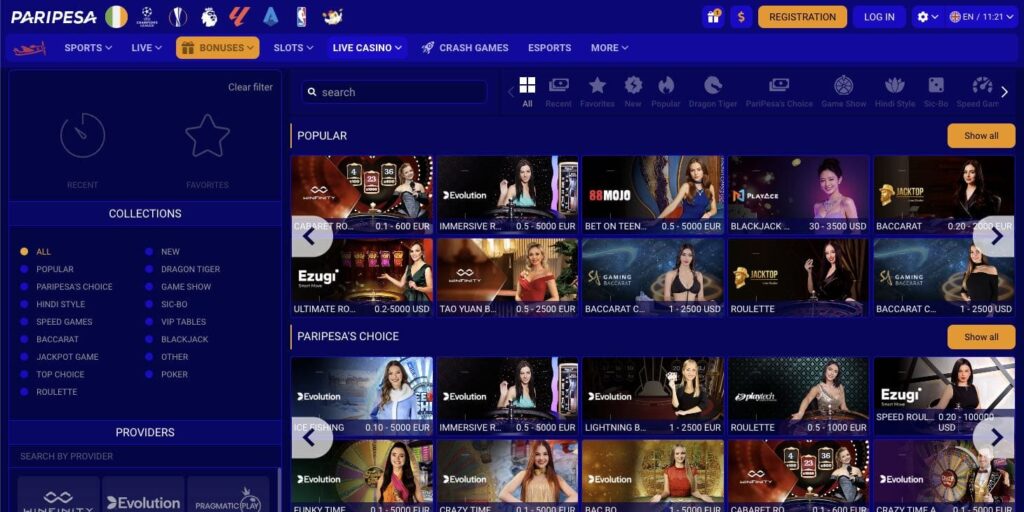Select the Dragon Tiger category icon

coord(712,92)
